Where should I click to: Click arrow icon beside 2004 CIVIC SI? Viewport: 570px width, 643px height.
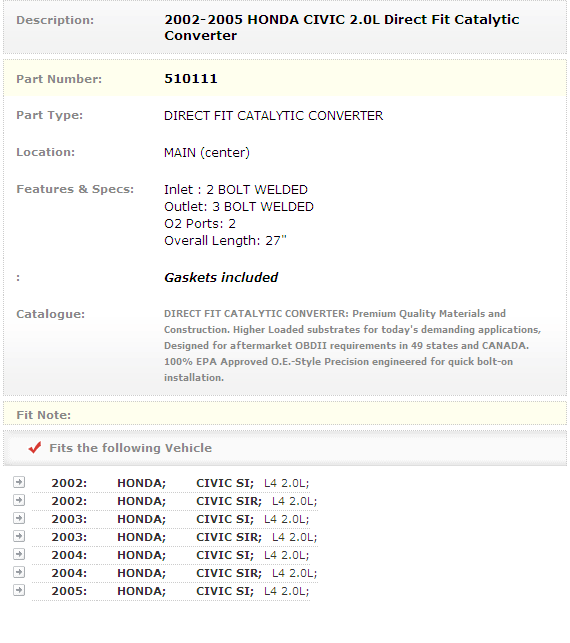(x=19, y=554)
